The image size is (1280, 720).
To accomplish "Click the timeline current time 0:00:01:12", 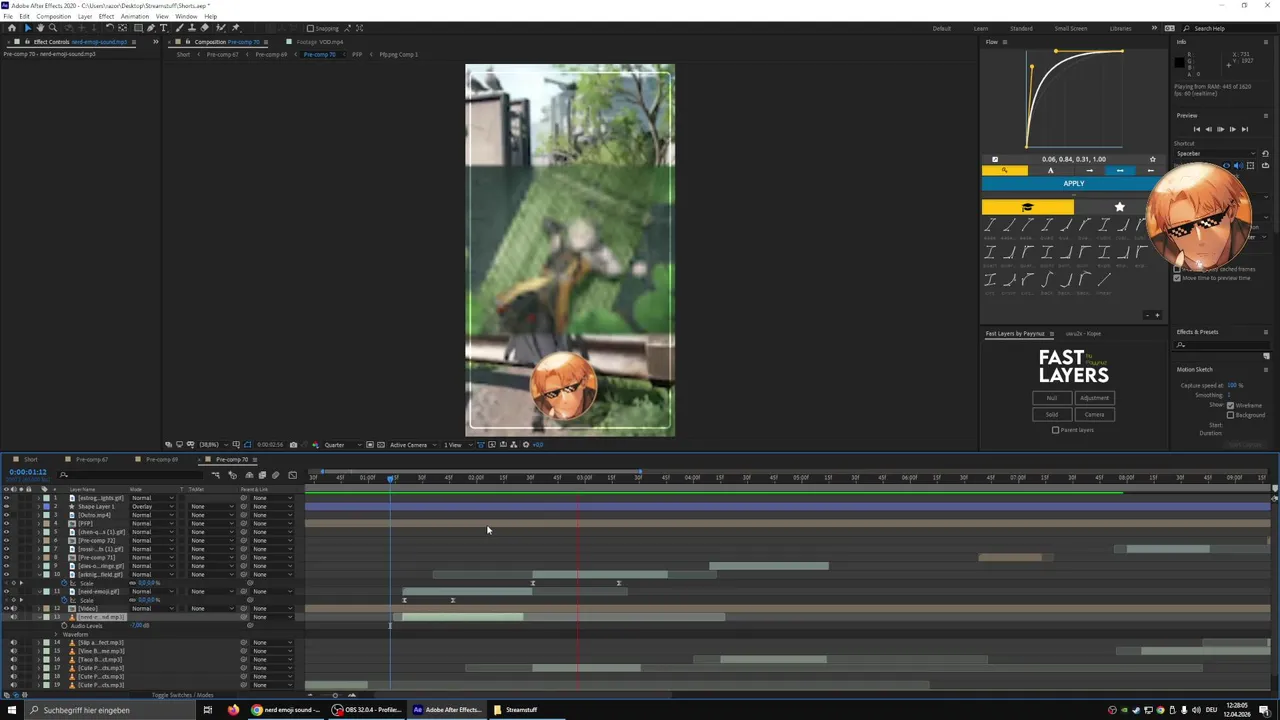I will (x=28, y=472).
